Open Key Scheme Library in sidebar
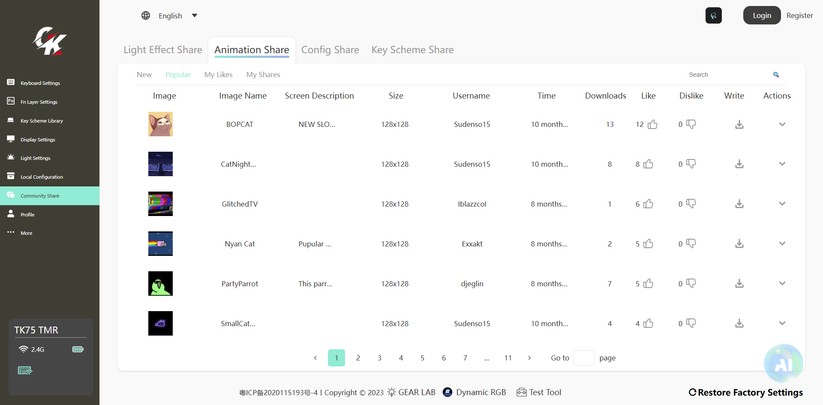The image size is (823, 405). (49, 121)
